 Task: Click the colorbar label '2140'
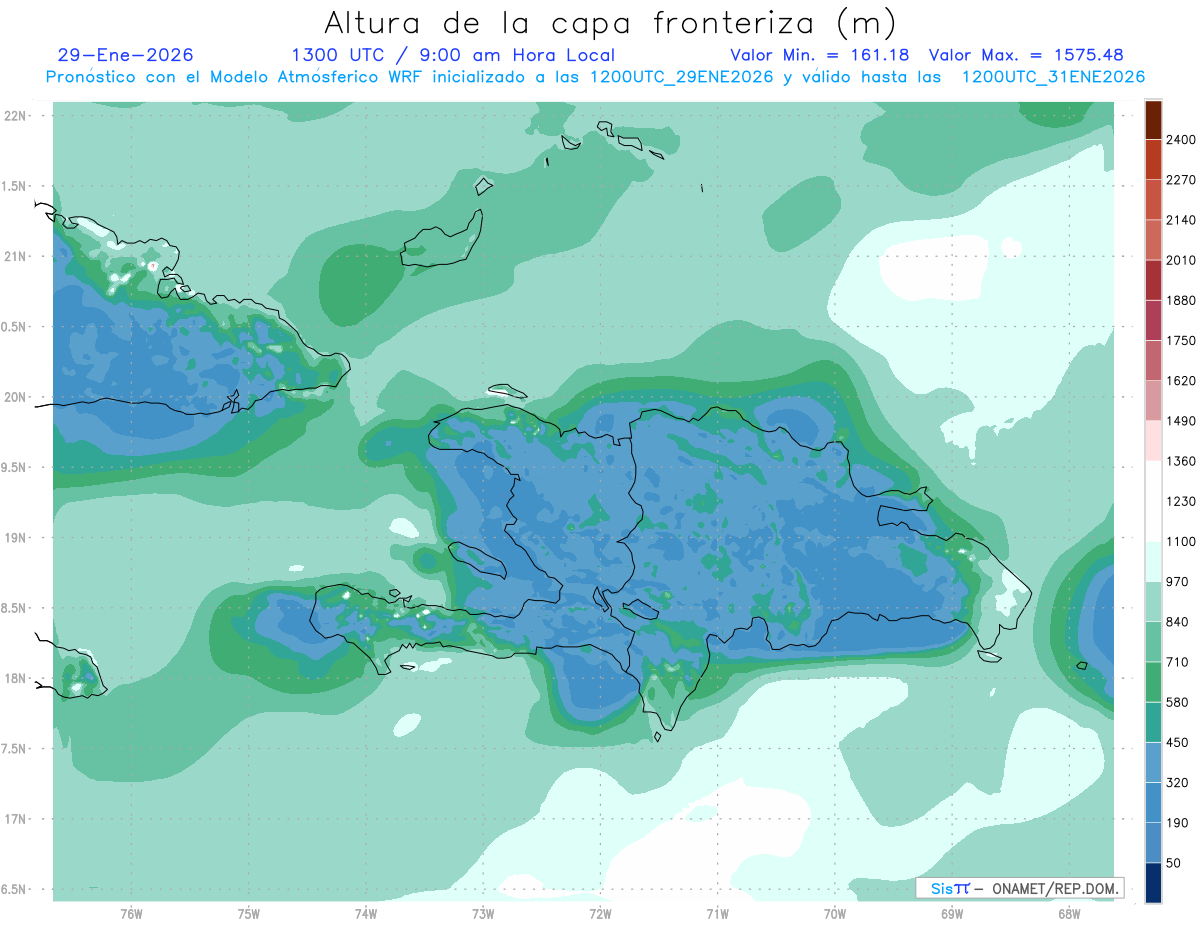(x=1181, y=220)
